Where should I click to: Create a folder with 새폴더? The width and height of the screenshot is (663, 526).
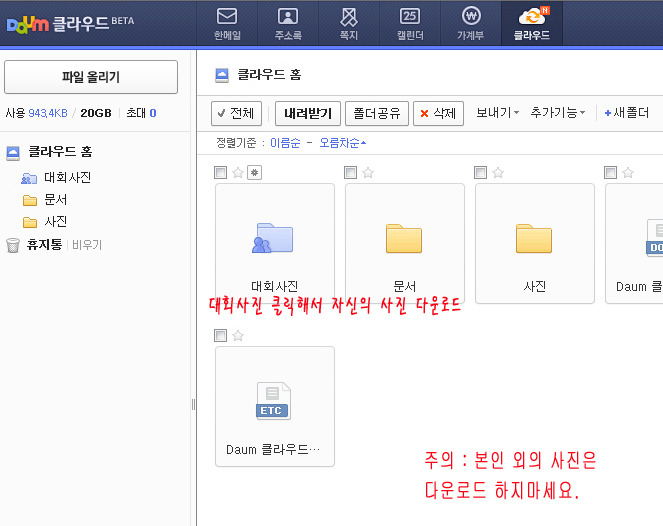click(627, 113)
